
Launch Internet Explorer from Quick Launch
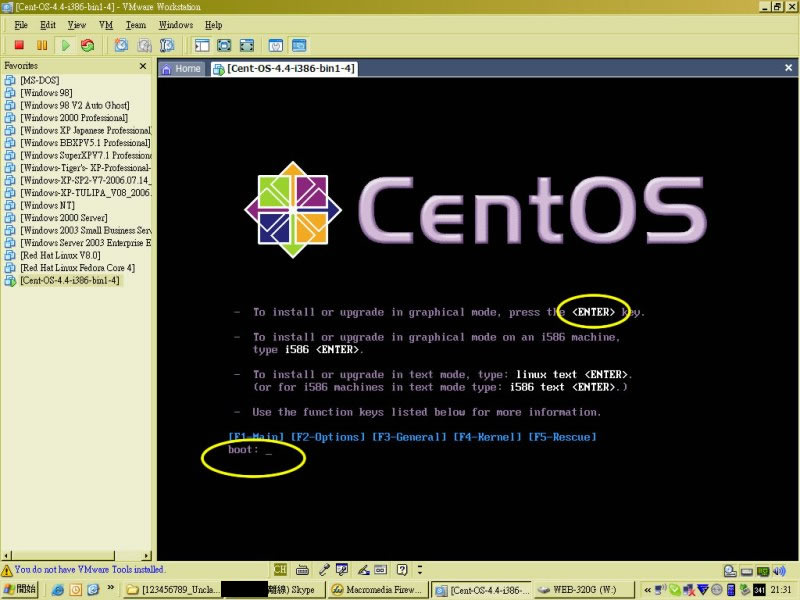[58, 590]
